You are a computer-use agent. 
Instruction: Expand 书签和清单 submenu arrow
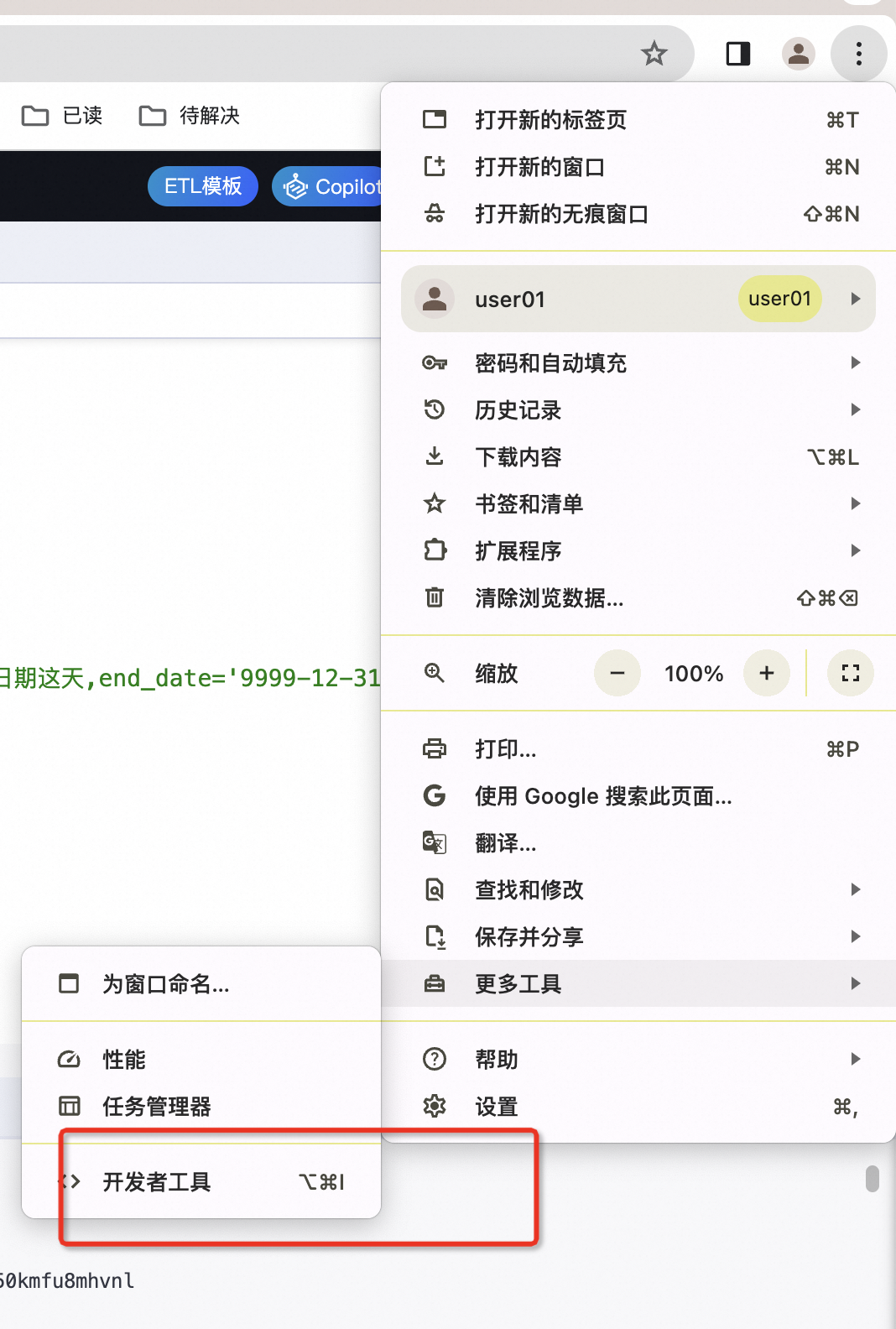pos(856,503)
